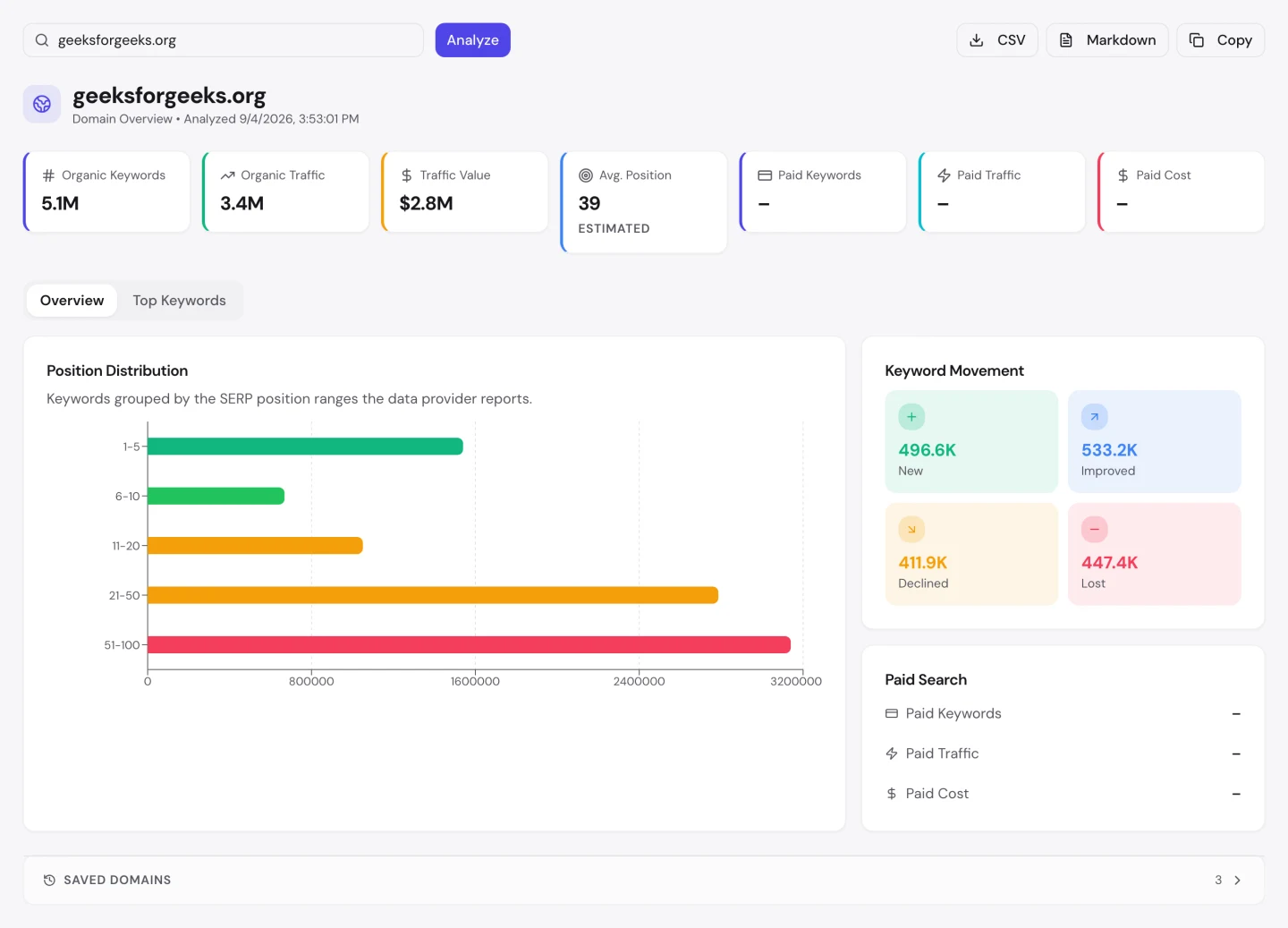
Task: Click the hash icon on Organic Keywords card
Action: (48, 175)
